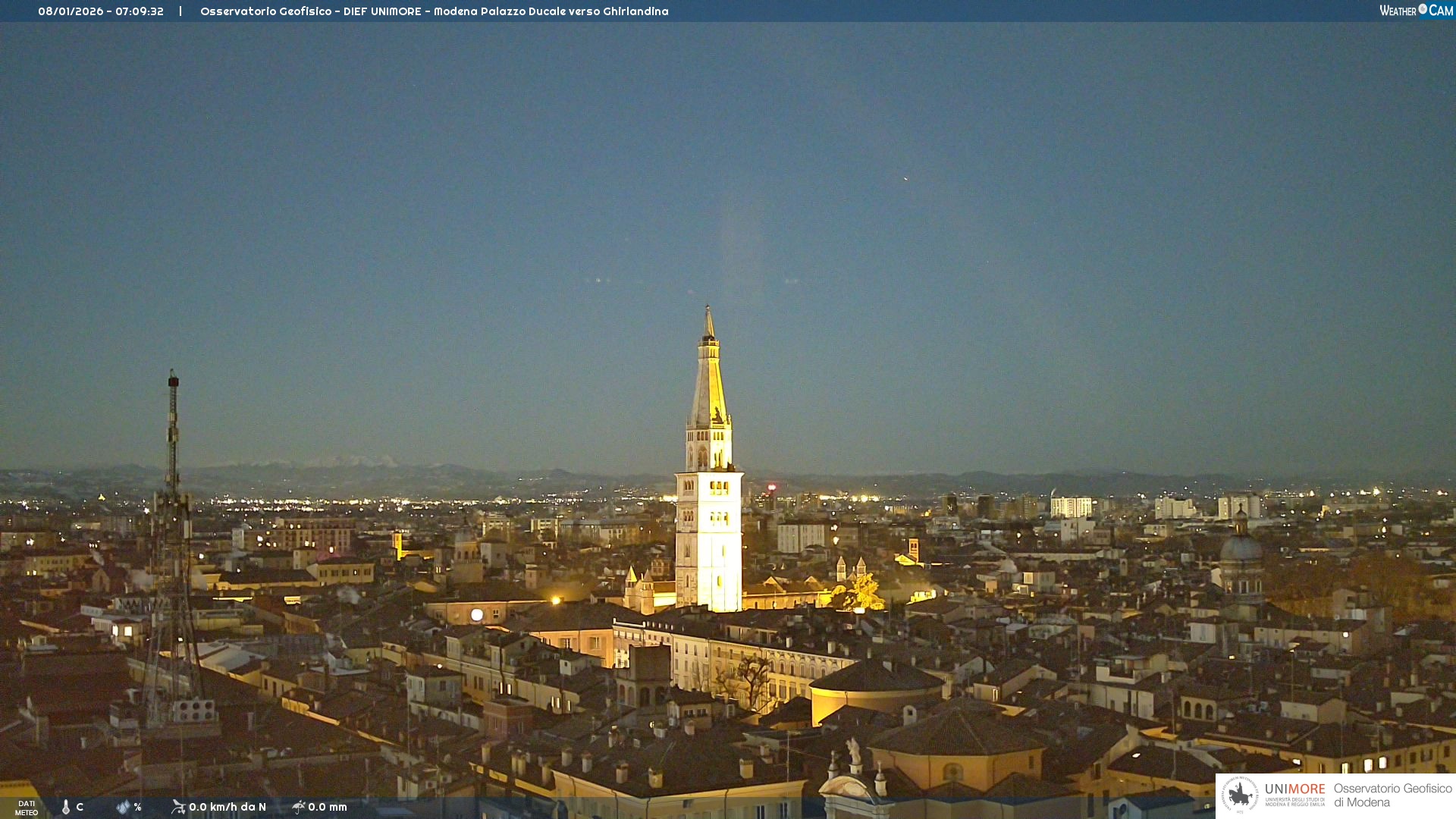Click the church dome on the right
Image resolution: width=1456 pixels, height=819 pixels.
tap(1241, 548)
